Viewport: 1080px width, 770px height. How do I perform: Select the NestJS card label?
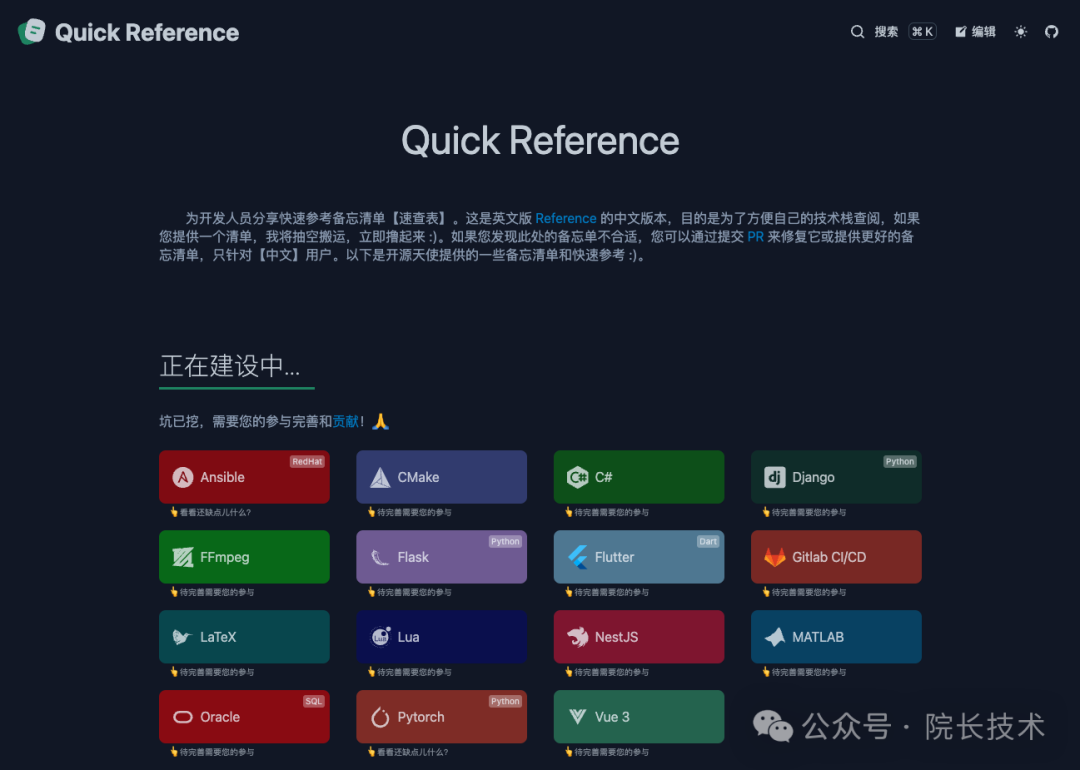tap(616, 637)
